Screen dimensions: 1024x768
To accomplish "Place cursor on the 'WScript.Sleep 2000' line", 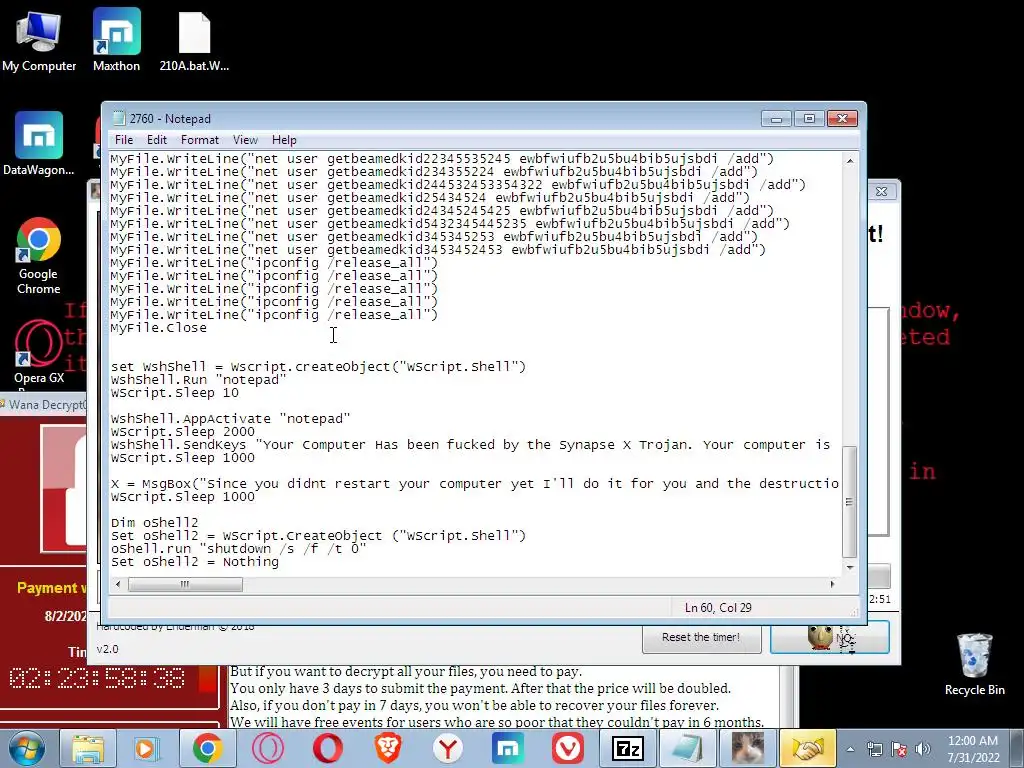I will coord(183,432).
